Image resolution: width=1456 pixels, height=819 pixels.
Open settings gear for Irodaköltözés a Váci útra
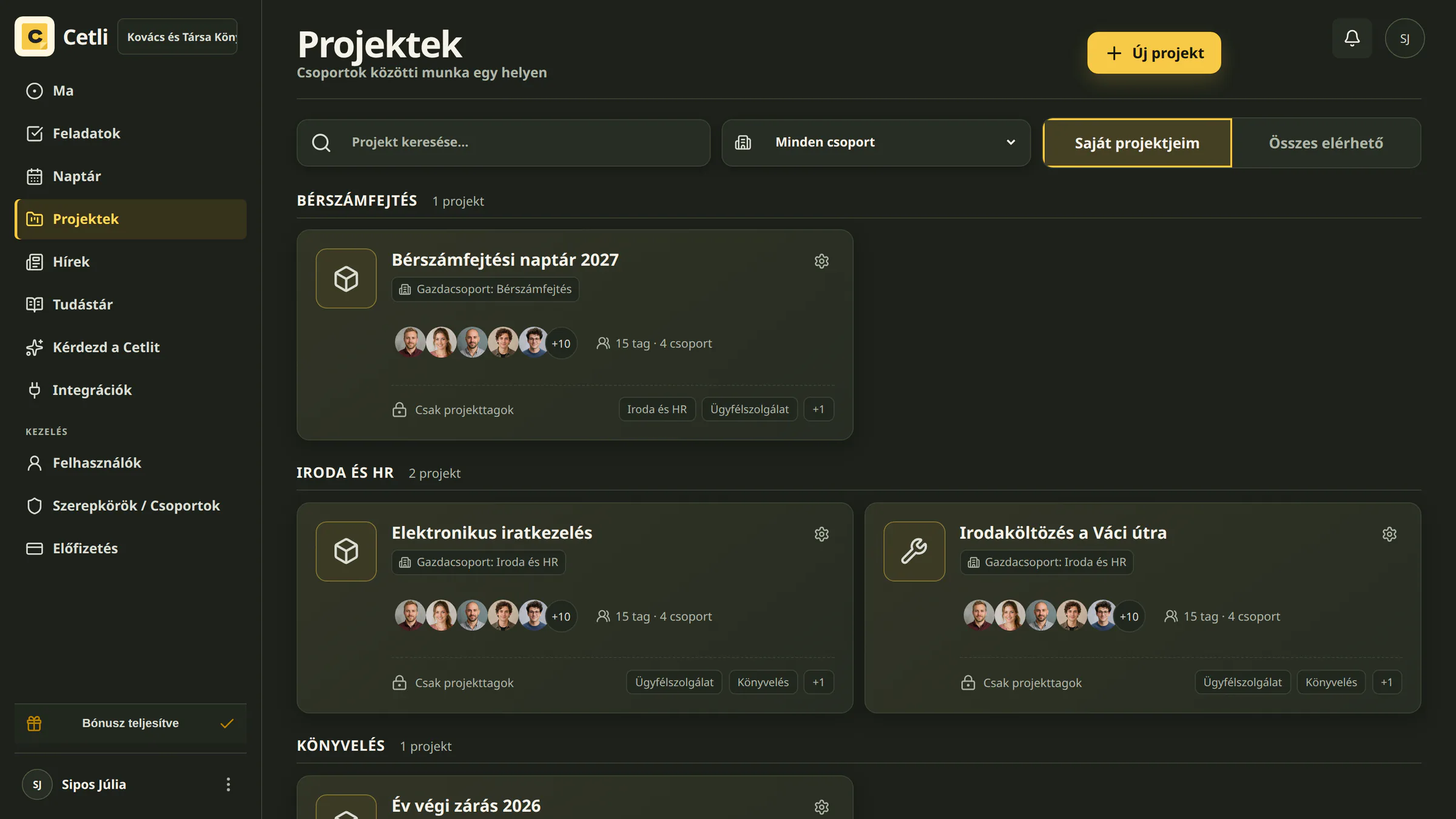click(1389, 534)
